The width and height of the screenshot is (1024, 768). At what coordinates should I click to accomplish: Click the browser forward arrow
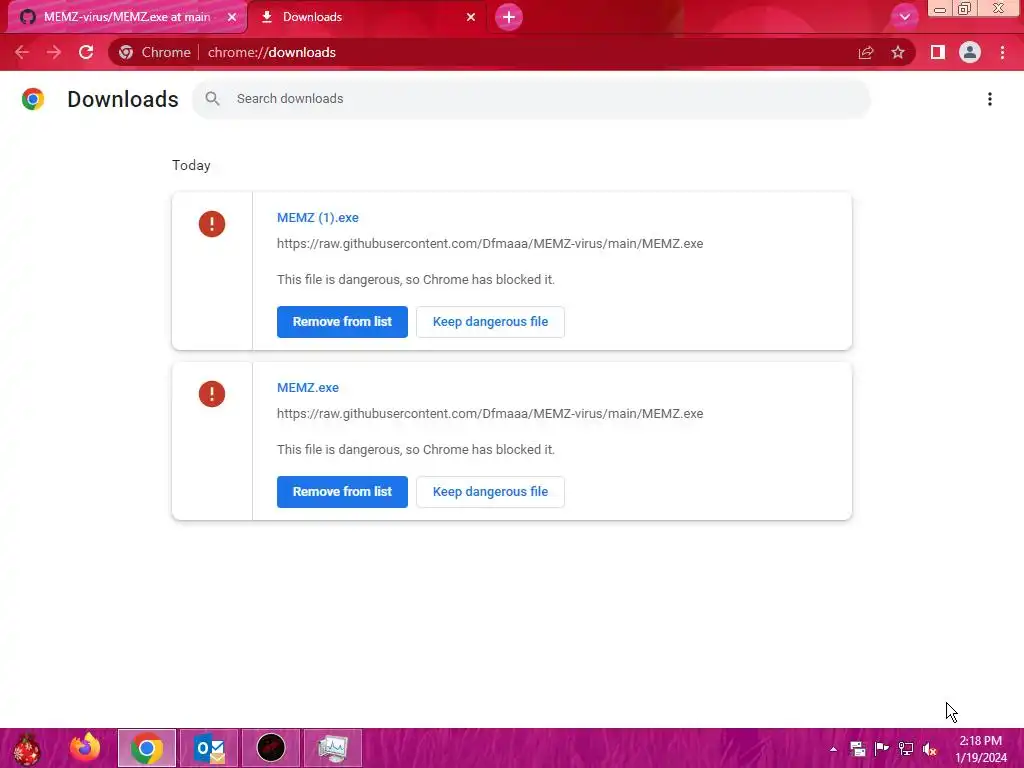[54, 52]
